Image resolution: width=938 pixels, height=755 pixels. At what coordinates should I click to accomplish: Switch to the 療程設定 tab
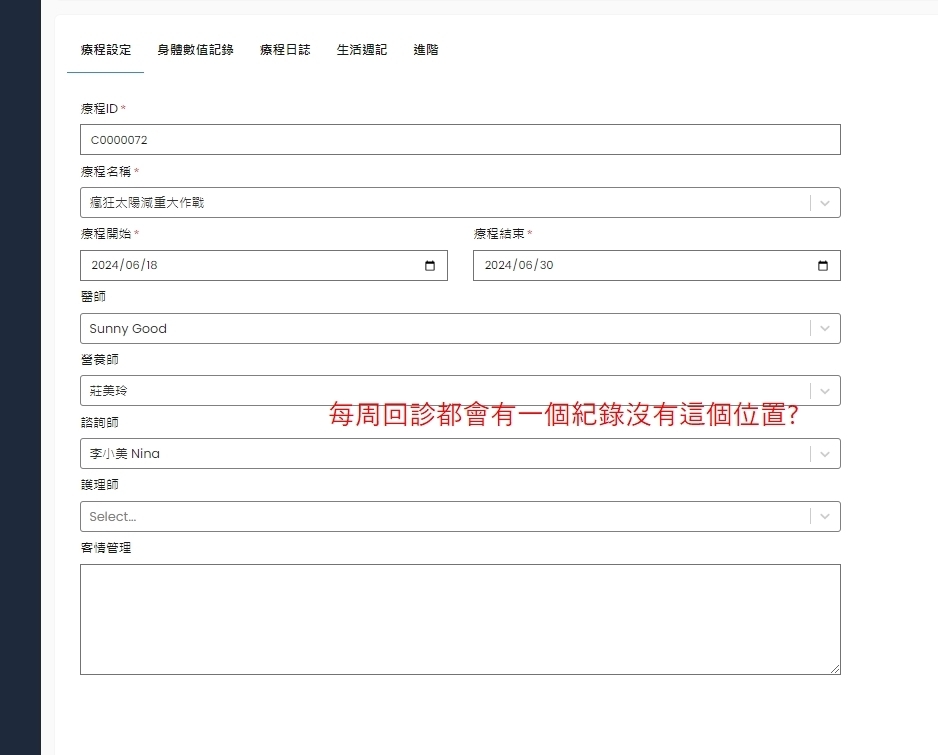(x=106, y=50)
